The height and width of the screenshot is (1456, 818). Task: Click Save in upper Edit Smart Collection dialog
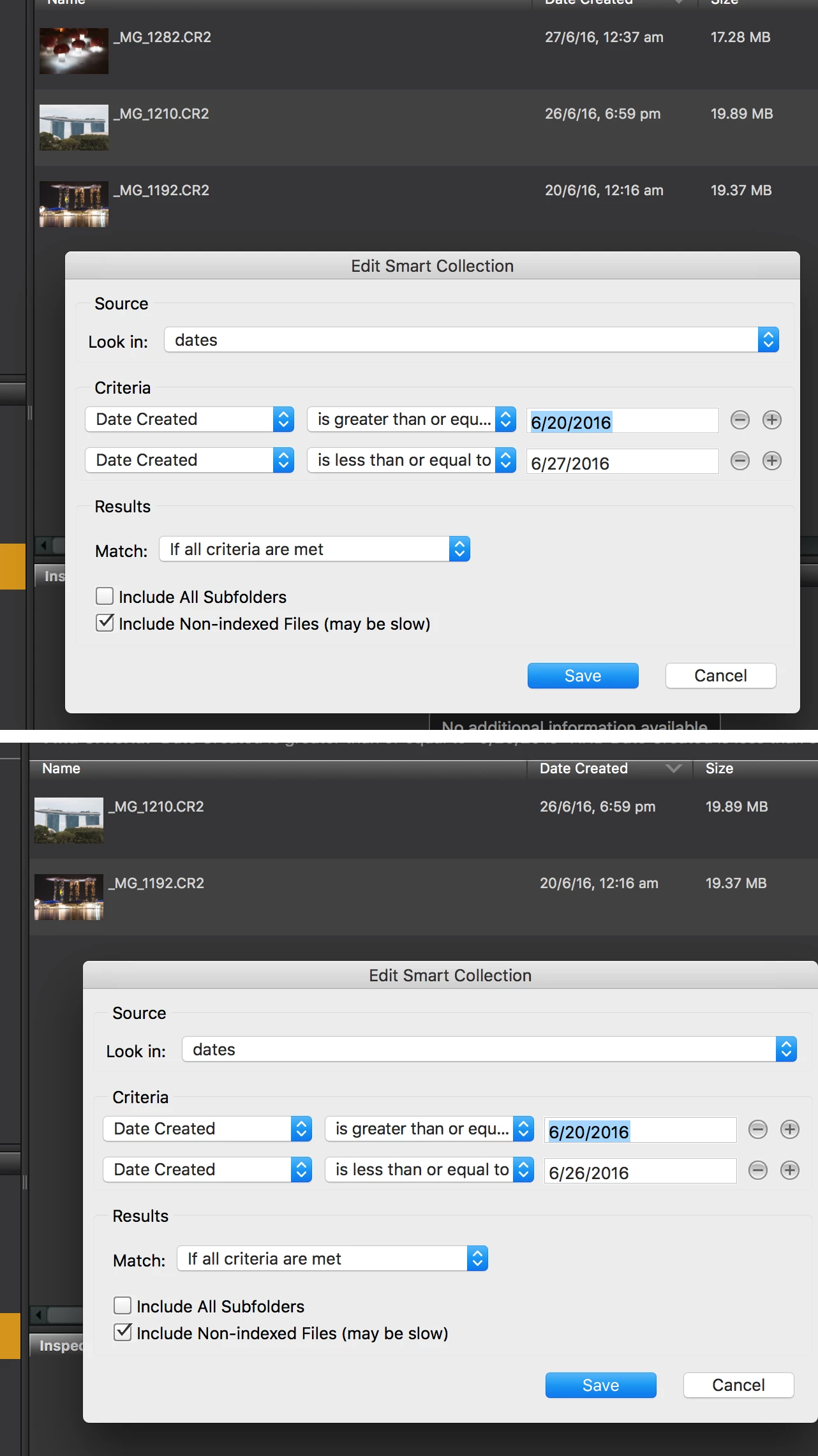(583, 676)
